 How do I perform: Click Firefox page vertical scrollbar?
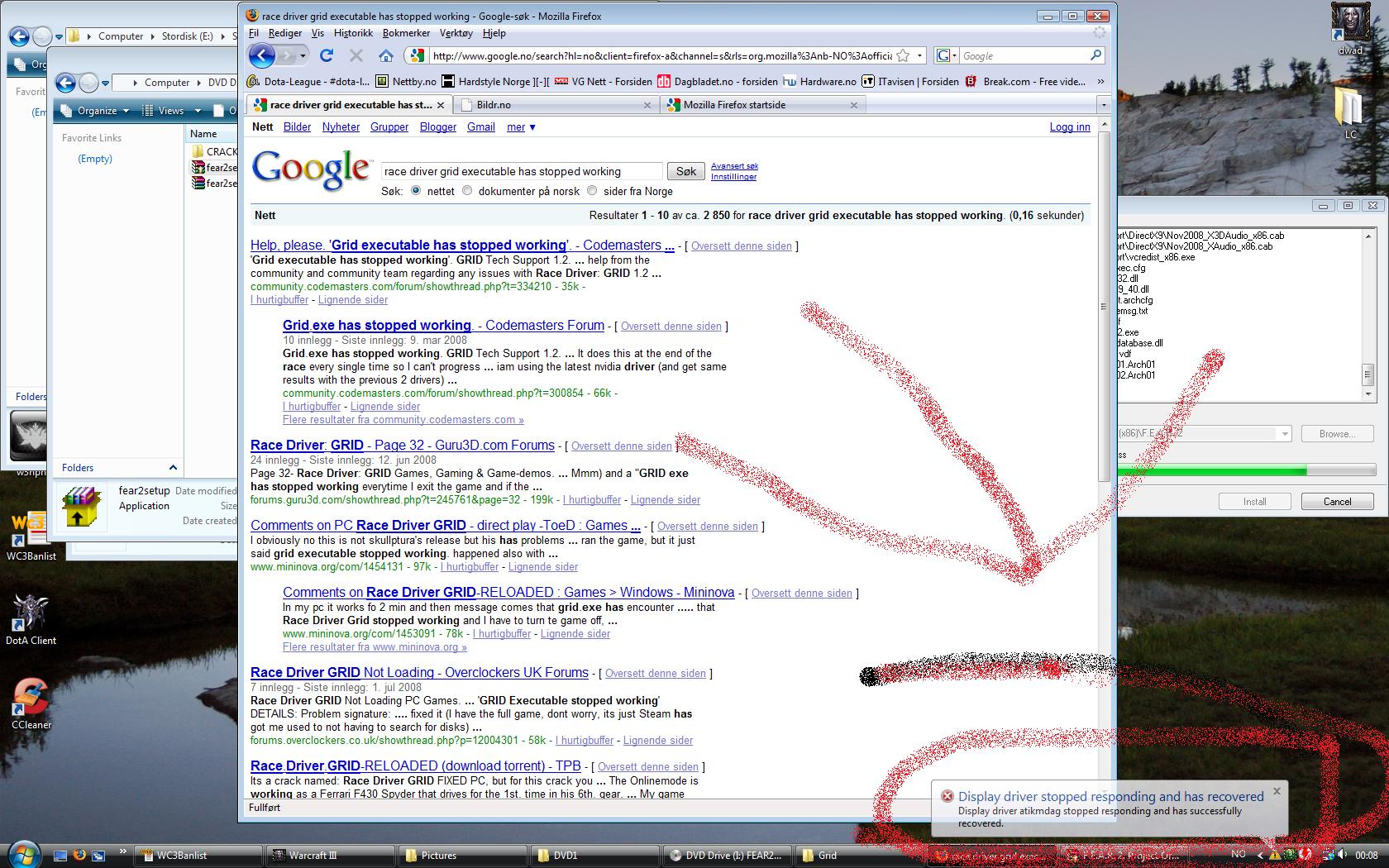coord(1104,308)
